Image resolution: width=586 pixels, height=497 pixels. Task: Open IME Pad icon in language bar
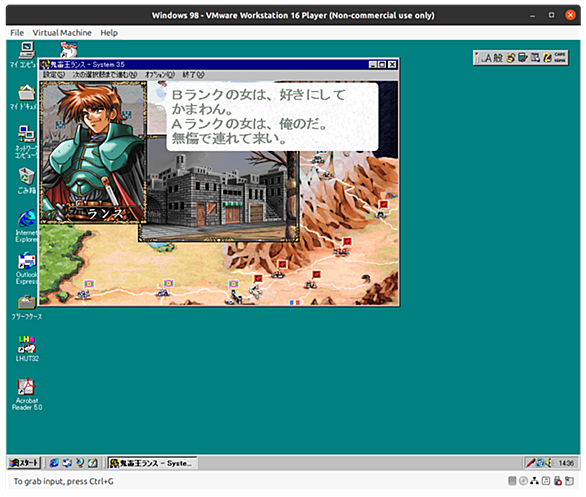coord(511,58)
